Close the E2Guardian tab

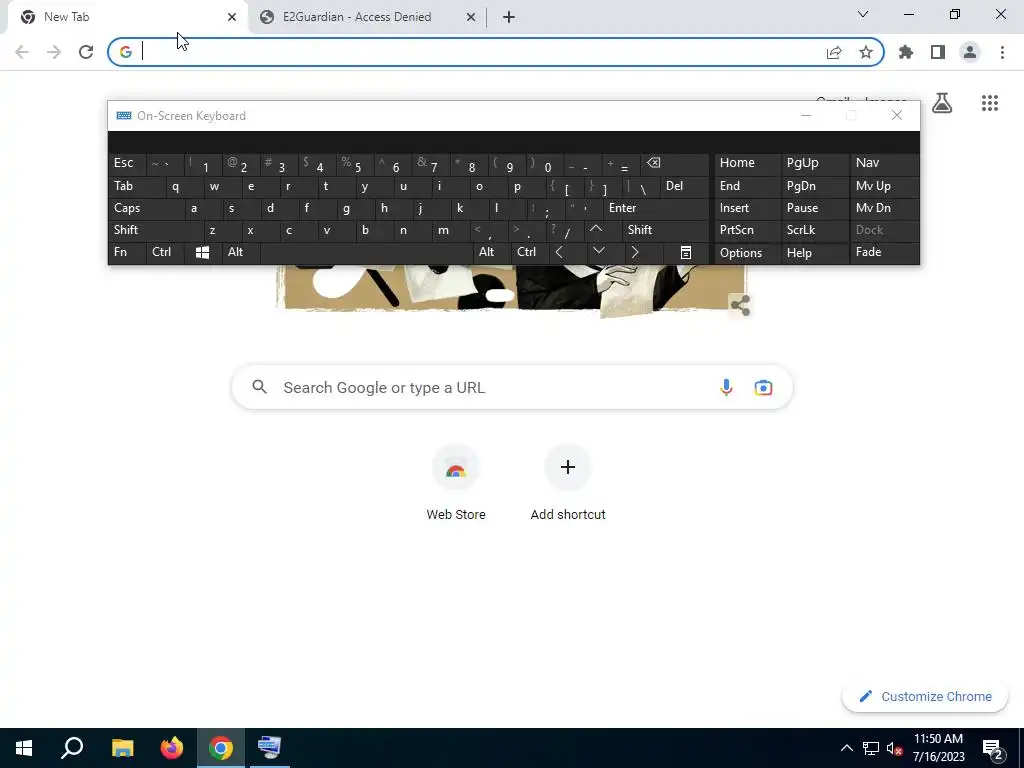471,18
